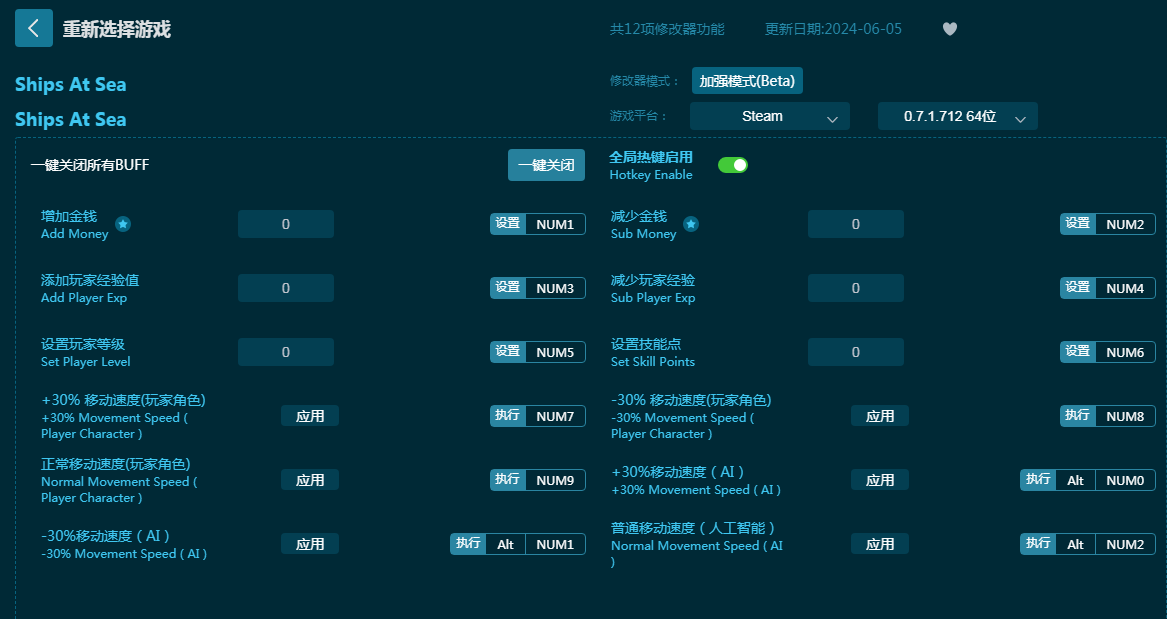Click the Add Money value field
Image resolution: width=1167 pixels, height=619 pixels.
[x=286, y=224]
